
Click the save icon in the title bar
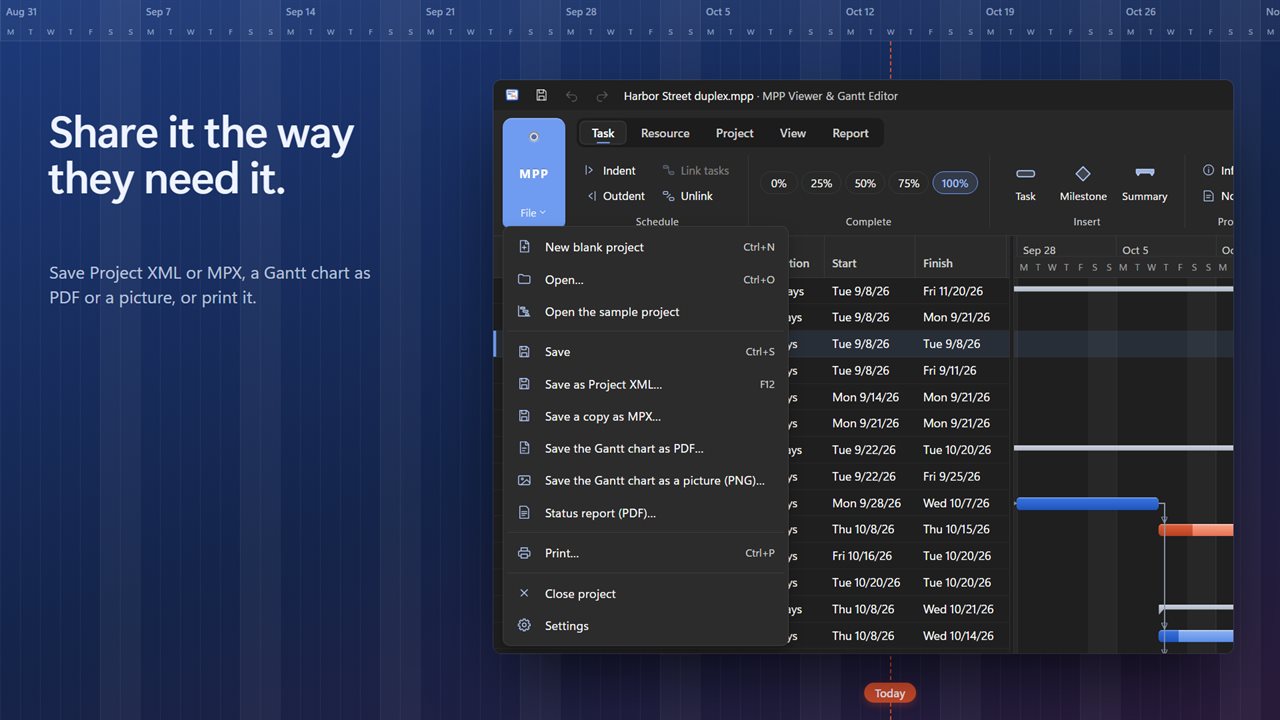541,96
